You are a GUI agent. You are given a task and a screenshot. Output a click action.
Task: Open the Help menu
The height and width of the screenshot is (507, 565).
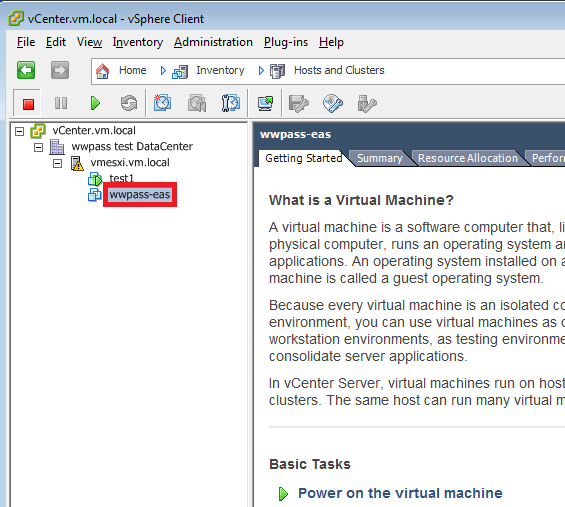pos(331,42)
